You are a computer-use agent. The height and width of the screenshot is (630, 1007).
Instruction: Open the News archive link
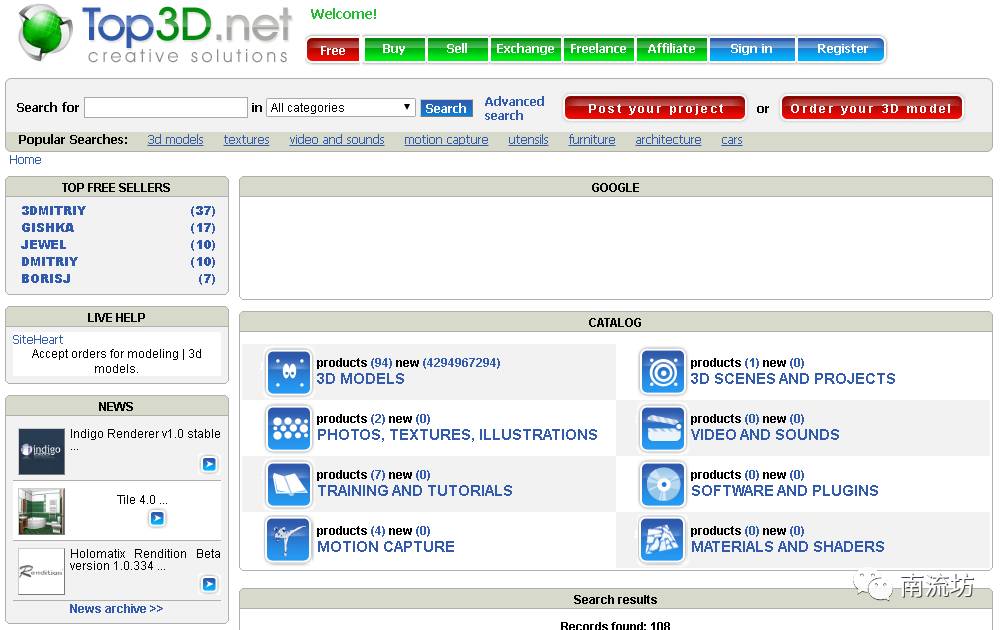click(x=116, y=609)
